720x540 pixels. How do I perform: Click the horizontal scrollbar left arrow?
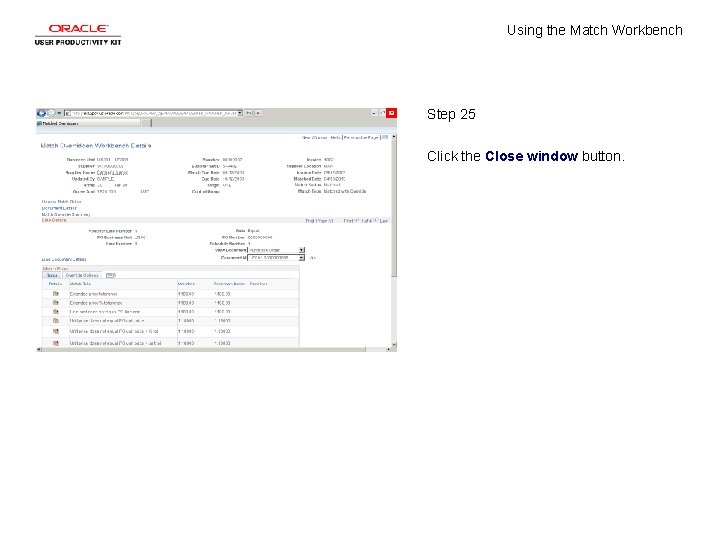[x=39, y=349]
